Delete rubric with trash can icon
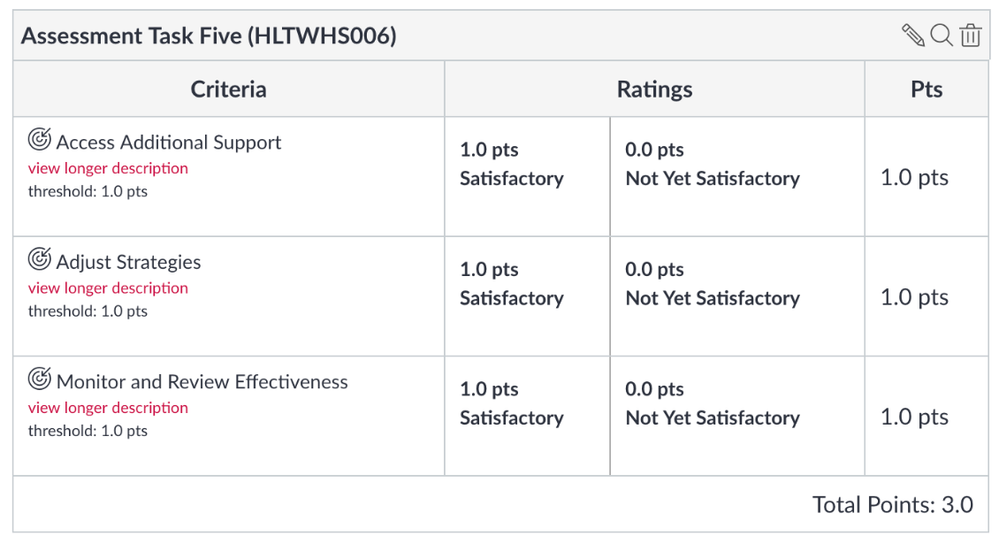Screen dimensions: 999x545 click(x=970, y=35)
